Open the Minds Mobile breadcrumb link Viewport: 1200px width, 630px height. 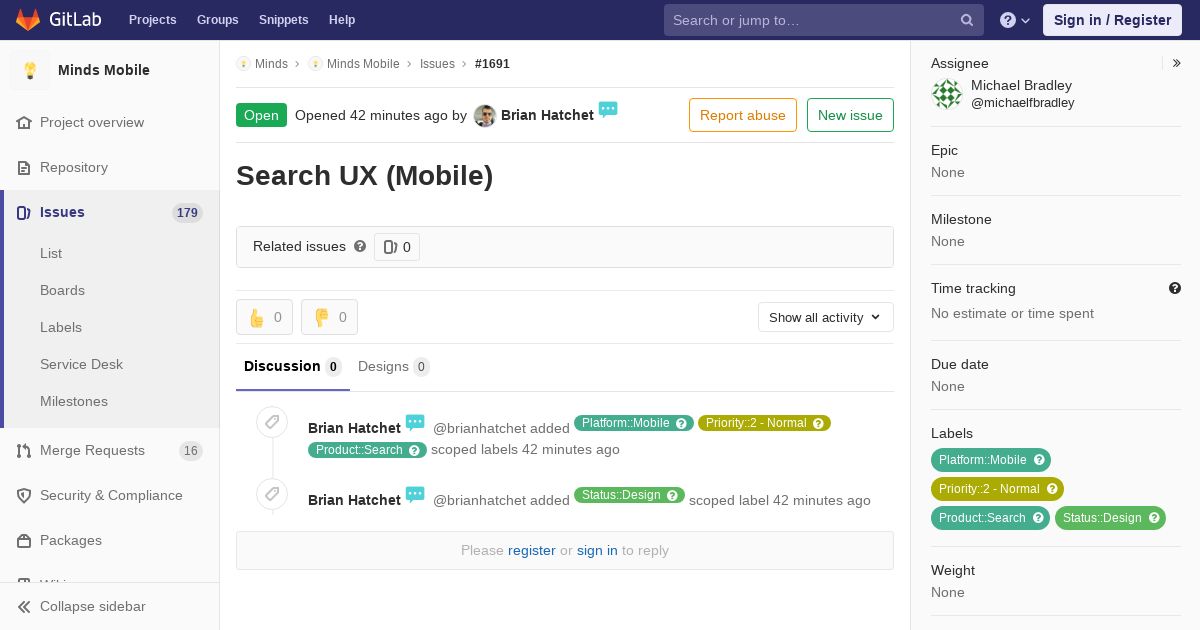pos(363,63)
